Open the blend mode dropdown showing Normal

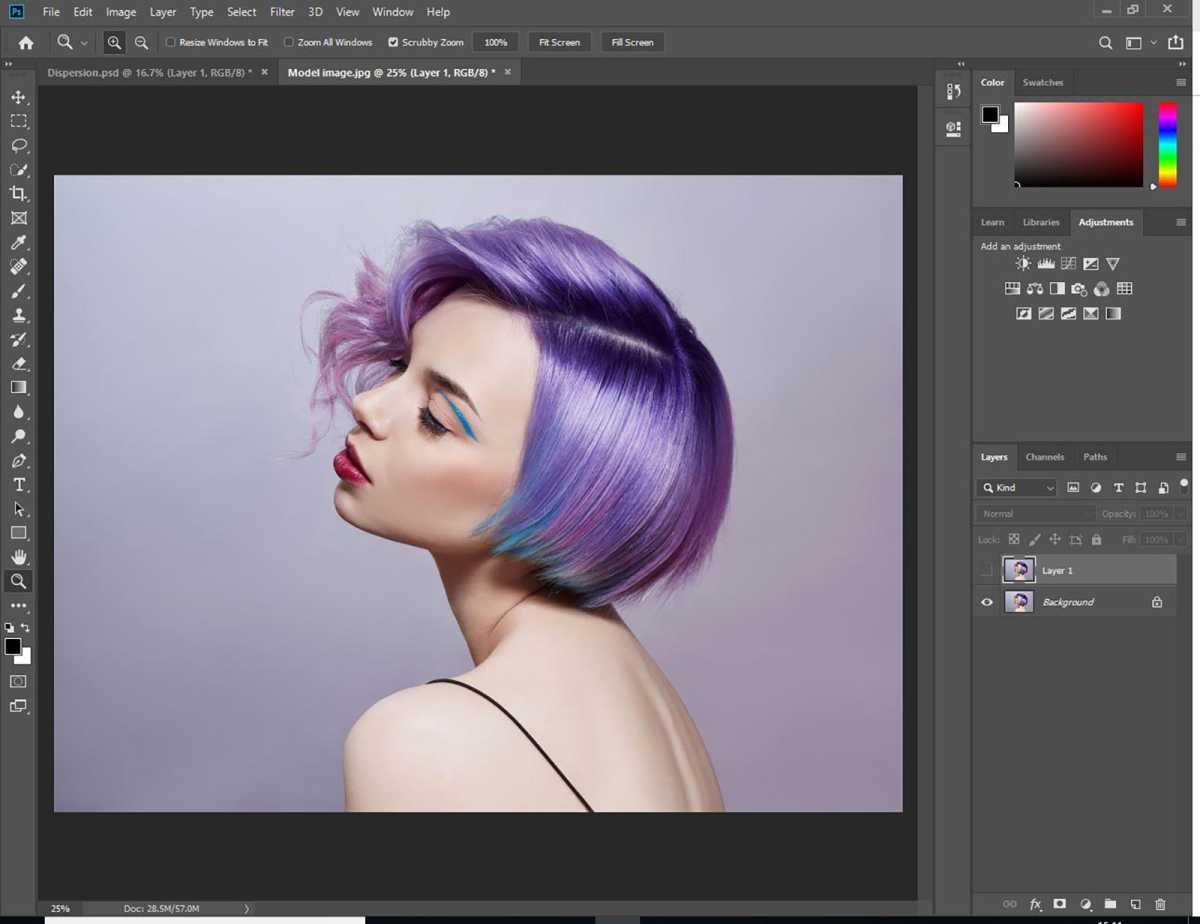1035,513
